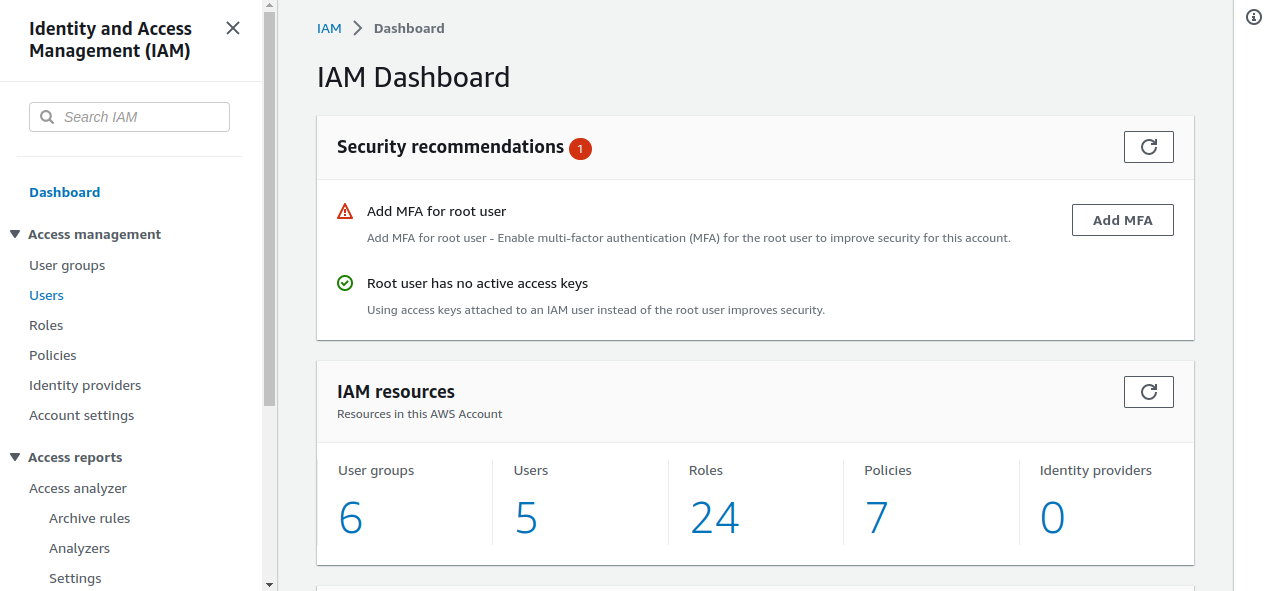Focus the Search IAM field
This screenshot has height=591, width=1269.
coord(129,117)
